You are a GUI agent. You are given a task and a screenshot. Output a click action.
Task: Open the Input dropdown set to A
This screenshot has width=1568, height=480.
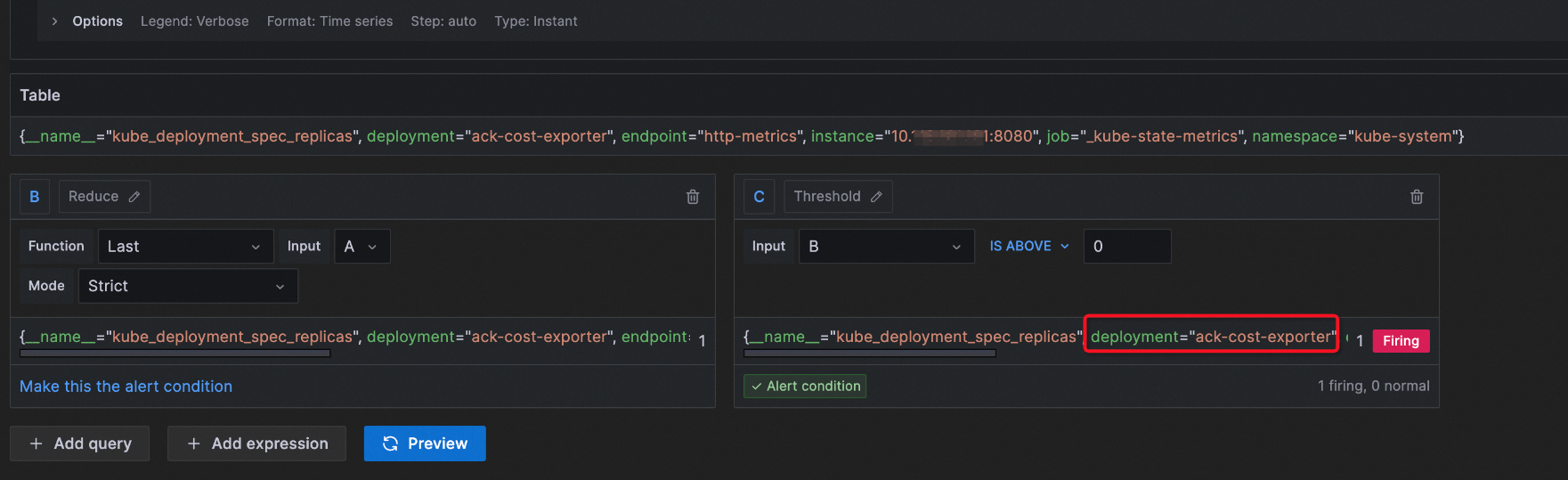361,247
